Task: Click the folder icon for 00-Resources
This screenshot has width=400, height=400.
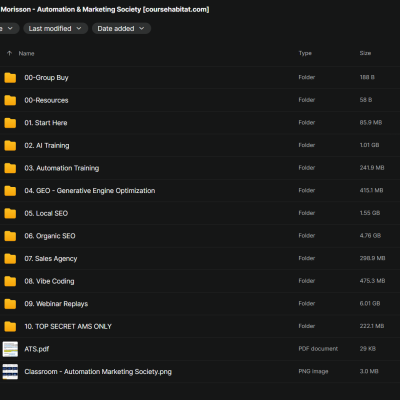Action: point(10,100)
